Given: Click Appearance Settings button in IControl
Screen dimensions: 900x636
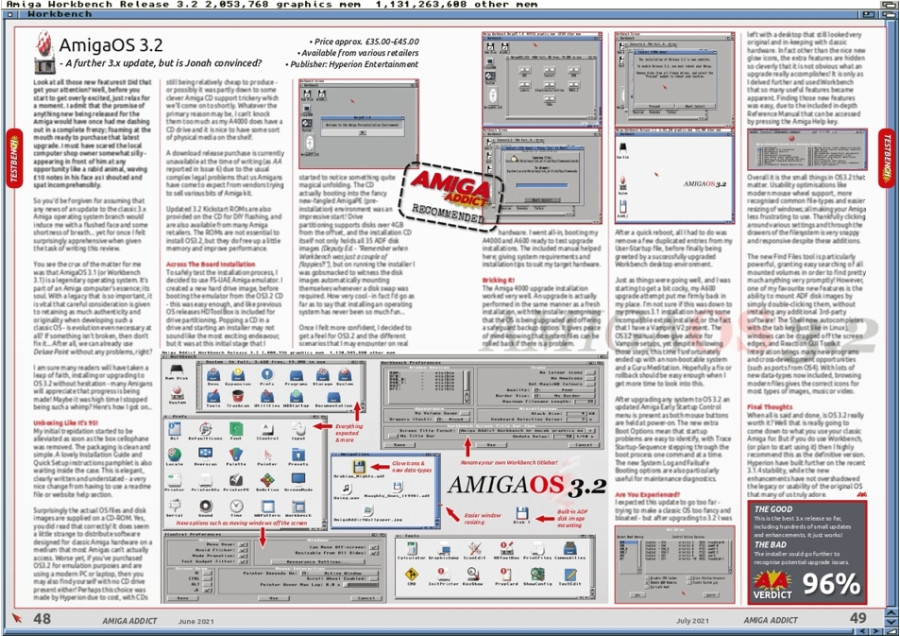Looking at the screenshot, I should coord(318,562).
